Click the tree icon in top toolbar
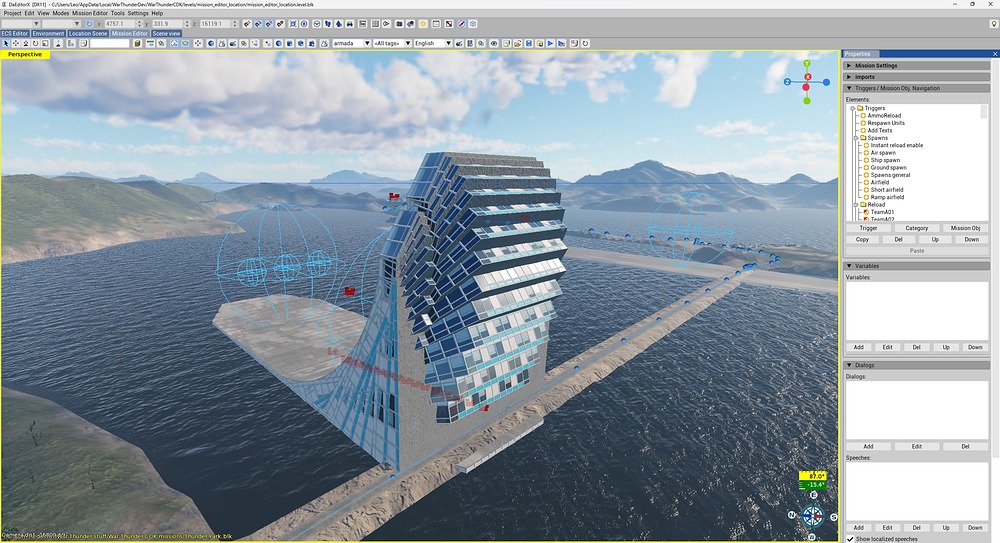This screenshot has width=1000, height=543. [339, 24]
